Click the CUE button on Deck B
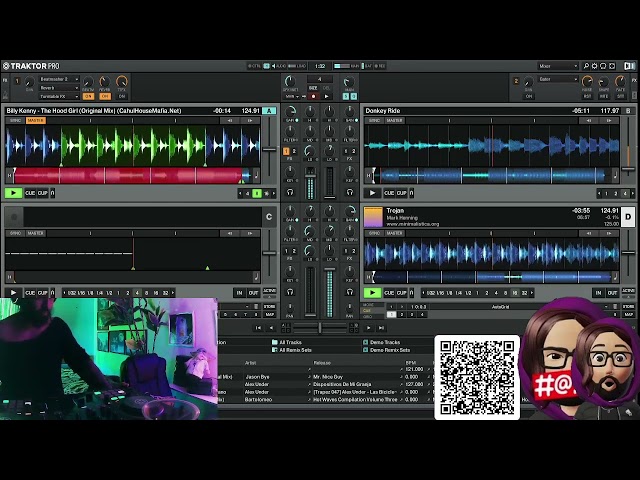This screenshot has width=640, height=480. (x=389, y=193)
